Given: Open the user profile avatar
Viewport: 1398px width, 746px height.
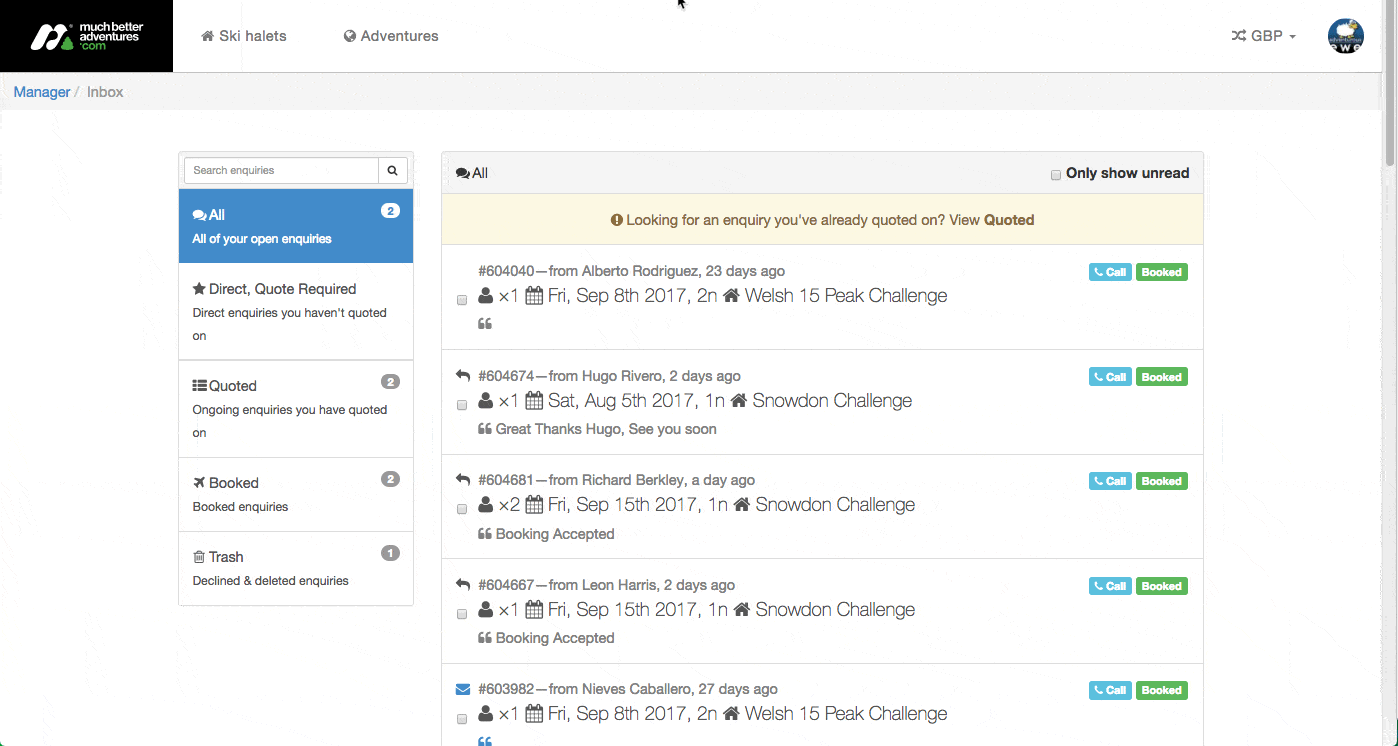Looking at the screenshot, I should 1345,36.
